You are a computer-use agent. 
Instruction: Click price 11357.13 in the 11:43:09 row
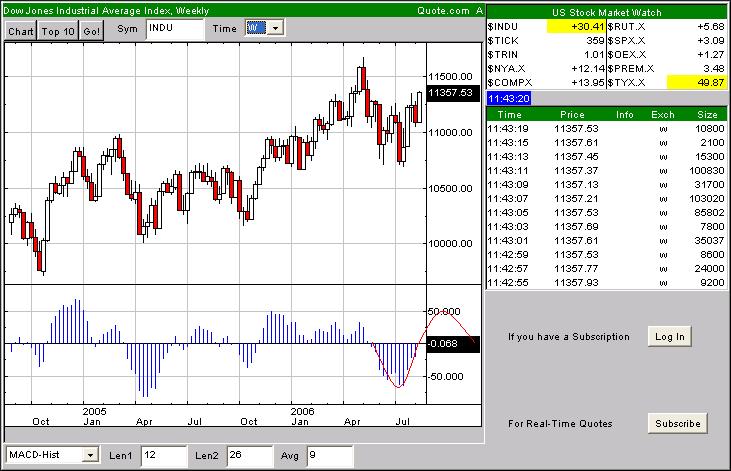[x=576, y=185]
